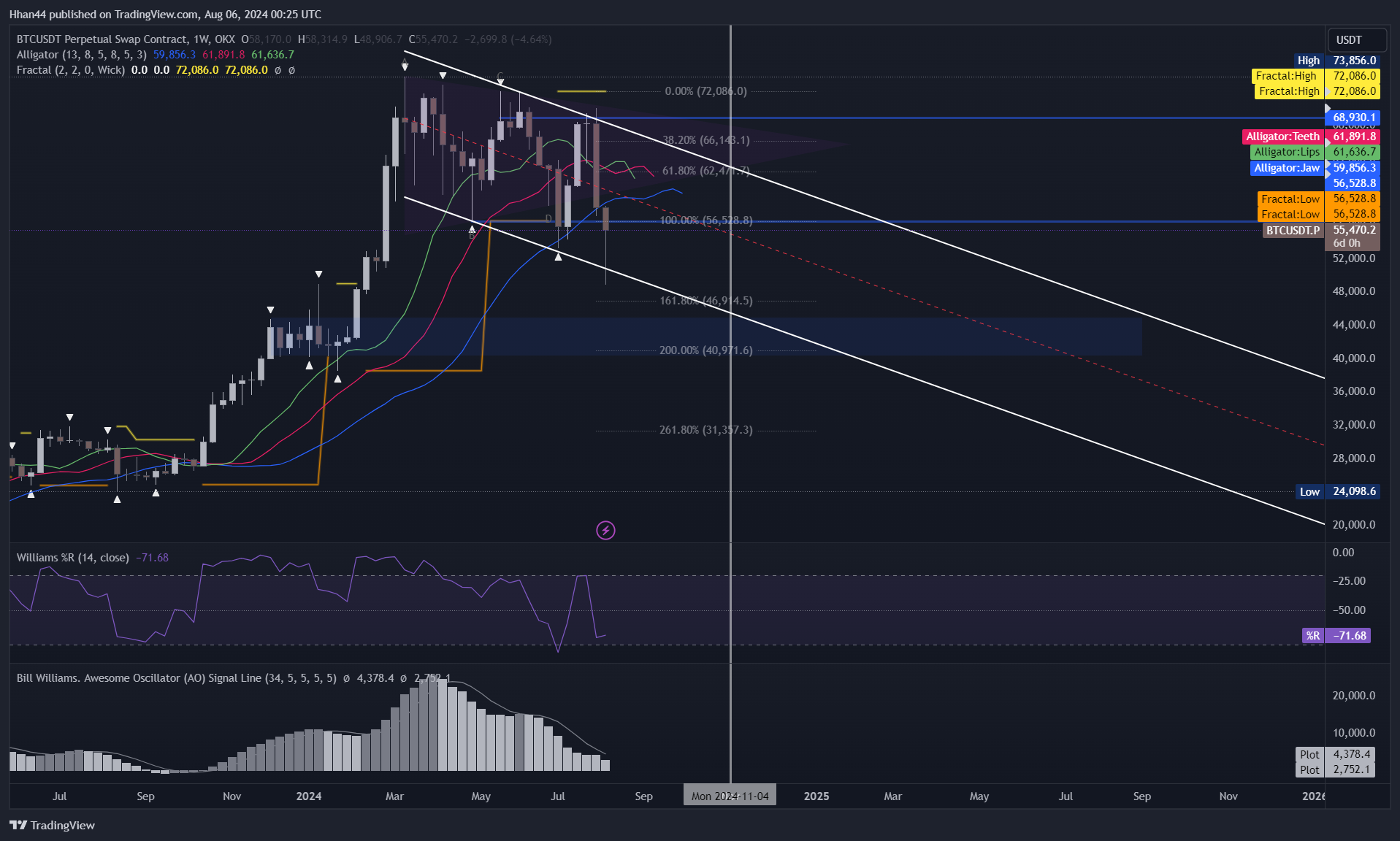Screen dimensions: 1400x841
Task: Click the purple lightning bolt event icon
Action: [605, 530]
